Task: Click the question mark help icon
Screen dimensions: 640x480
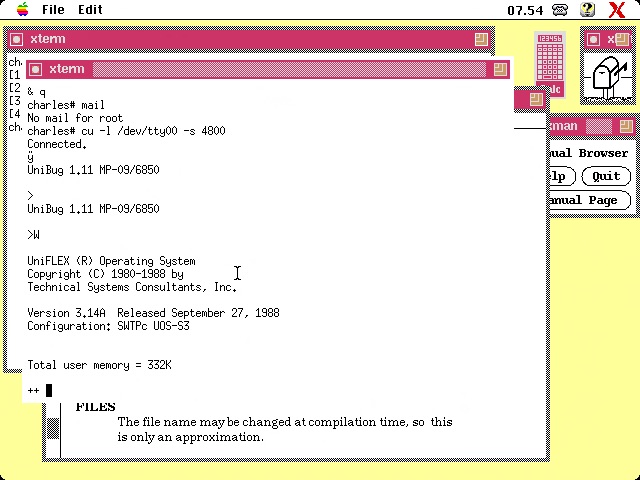Action: pos(588,10)
